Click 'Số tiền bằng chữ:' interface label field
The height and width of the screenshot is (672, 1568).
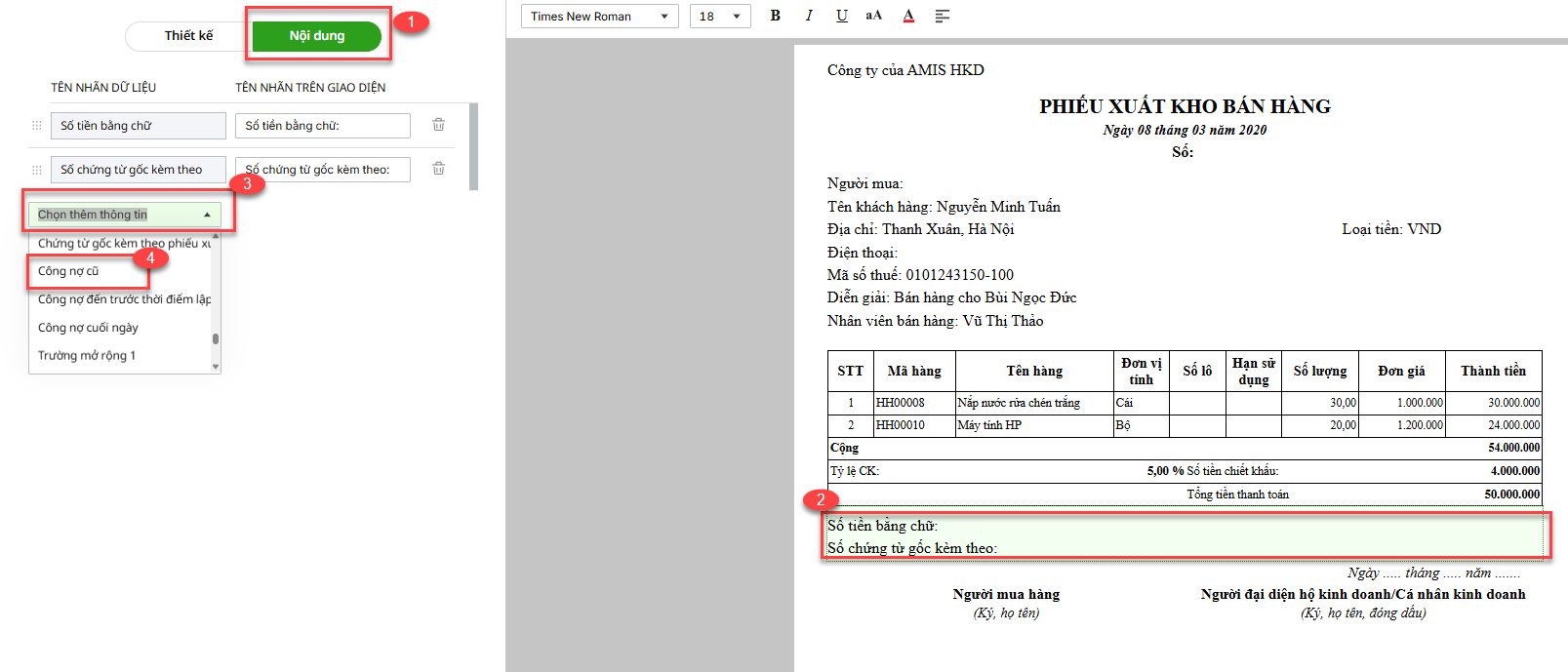[x=322, y=126]
